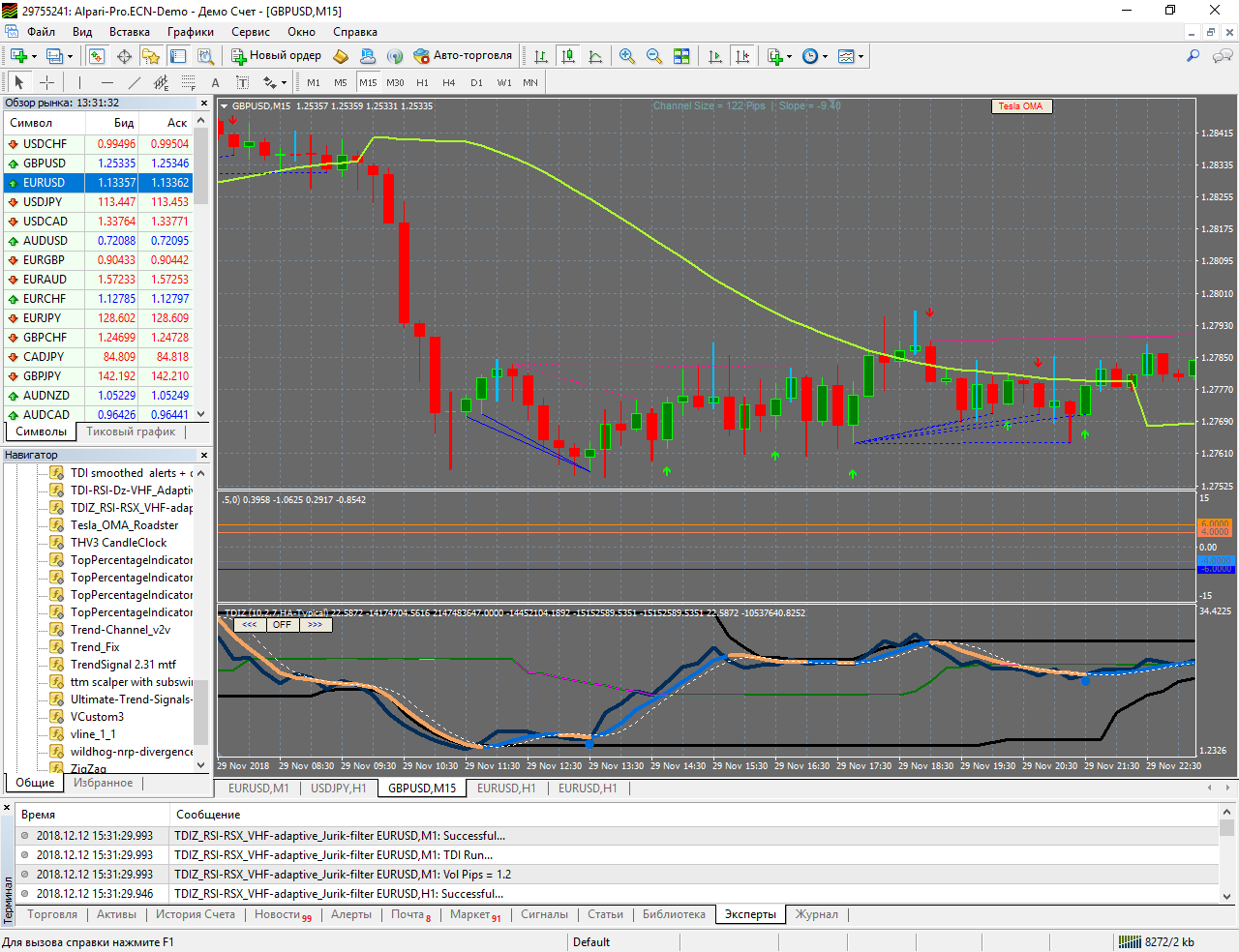This screenshot has width=1239, height=952.
Task: Click the Новый ордер button
Action: (276, 56)
